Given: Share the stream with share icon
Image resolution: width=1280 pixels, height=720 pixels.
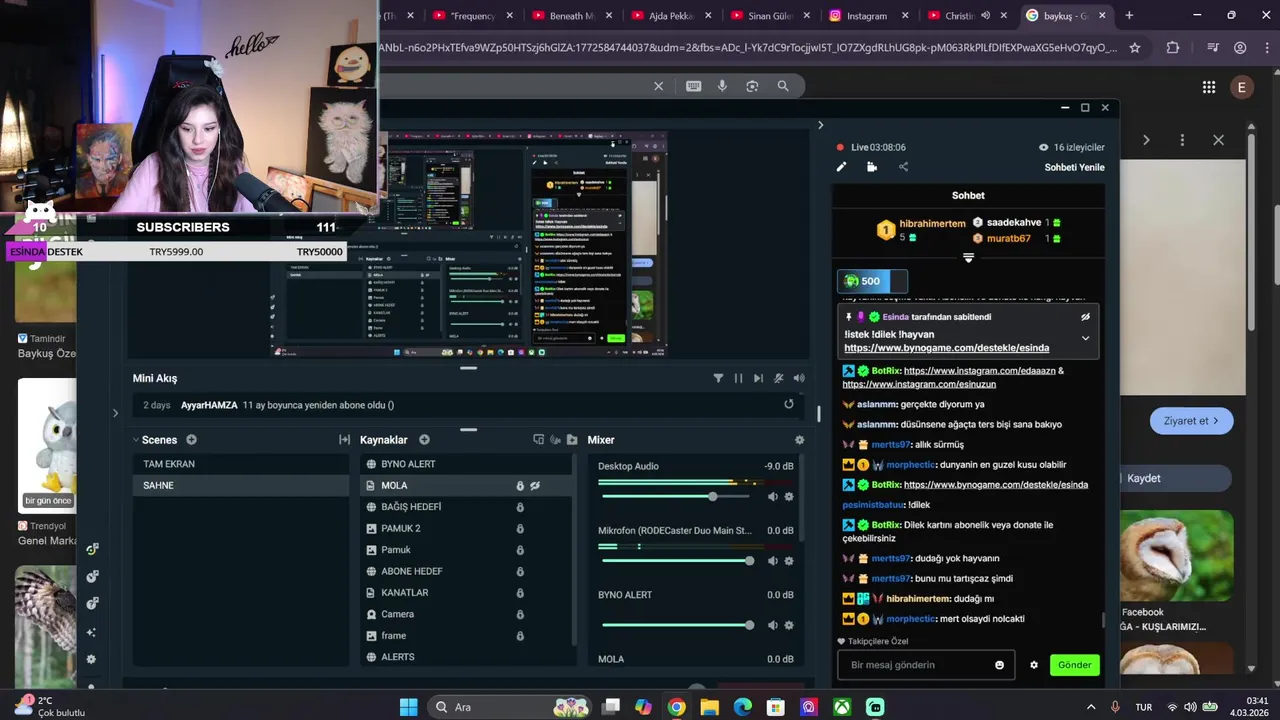Looking at the screenshot, I should 904,167.
